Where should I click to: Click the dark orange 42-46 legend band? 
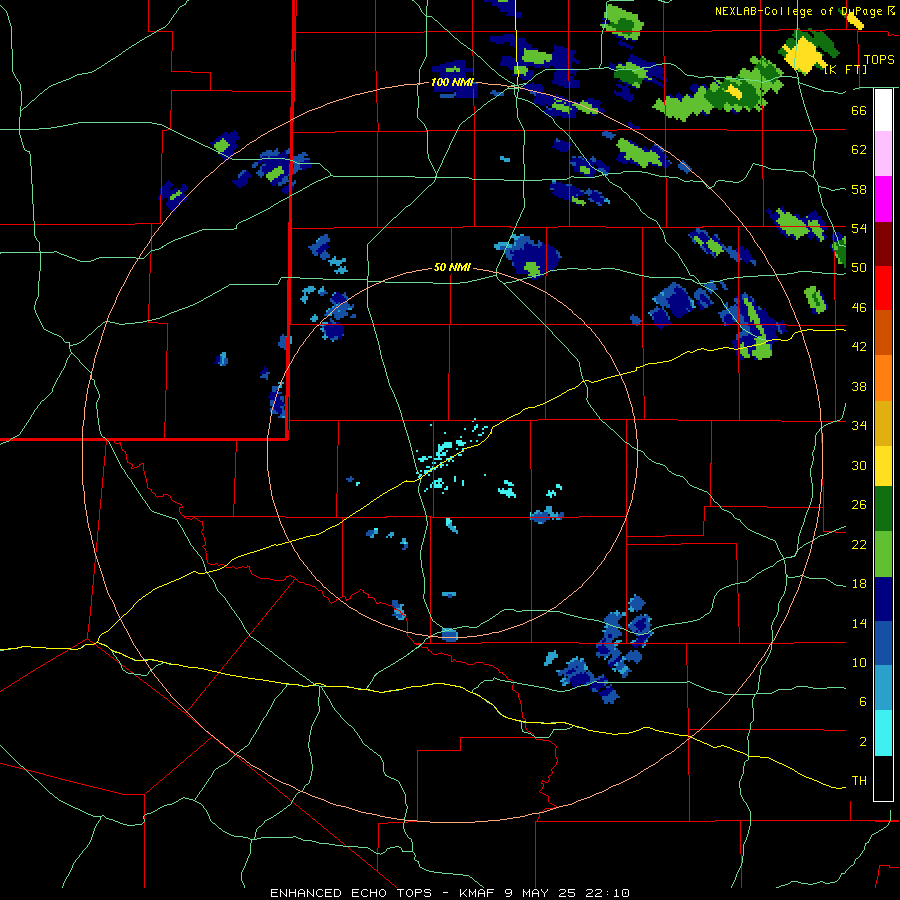click(x=883, y=332)
